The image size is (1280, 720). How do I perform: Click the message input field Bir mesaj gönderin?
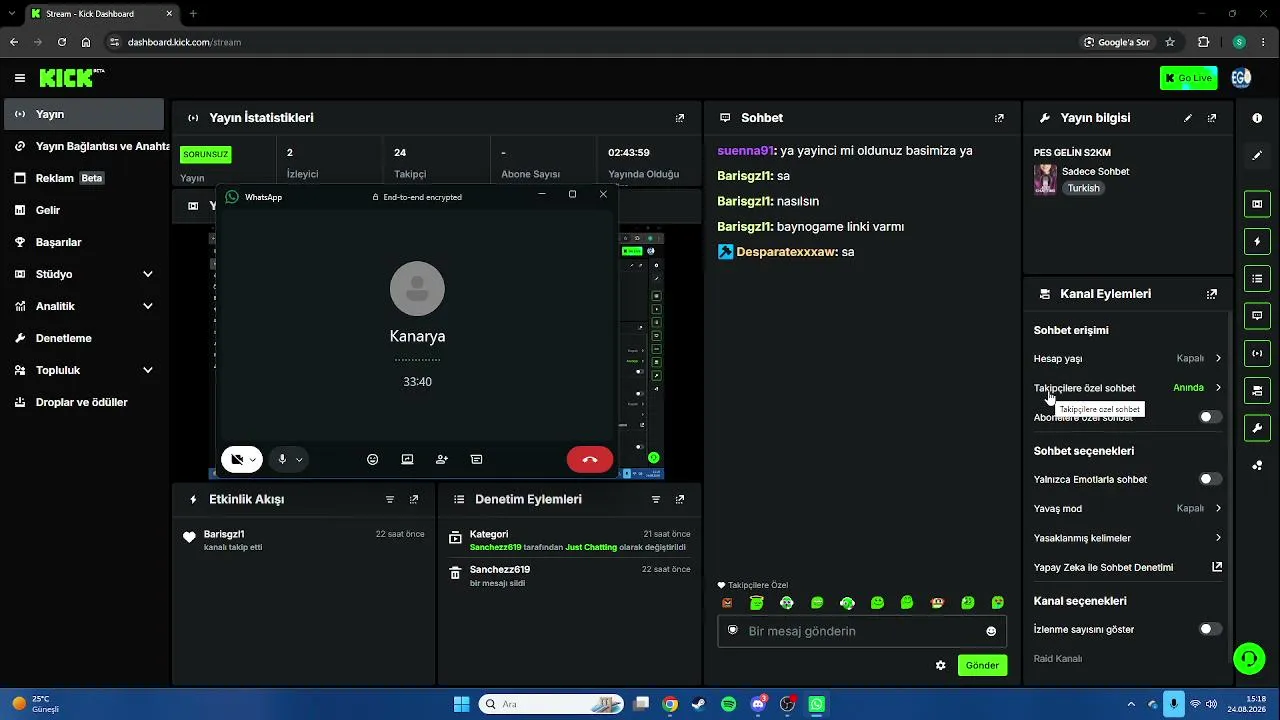[x=862, y=631]
